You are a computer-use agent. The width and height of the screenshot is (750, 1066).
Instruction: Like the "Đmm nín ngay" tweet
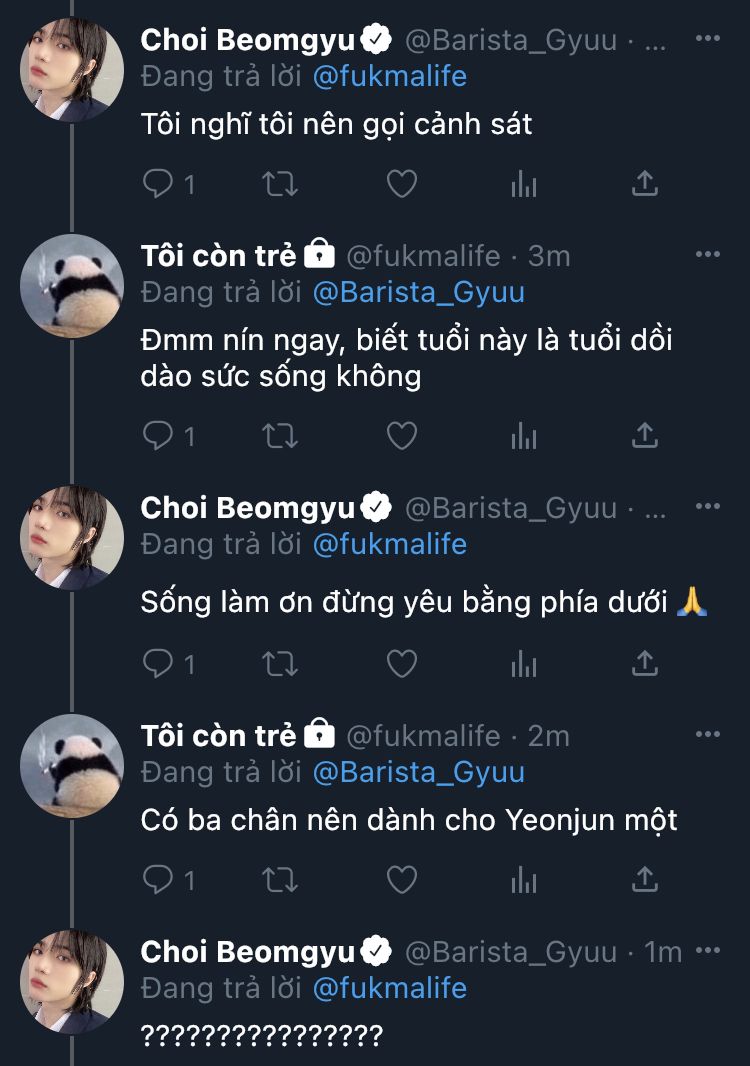tap(401, 435)
